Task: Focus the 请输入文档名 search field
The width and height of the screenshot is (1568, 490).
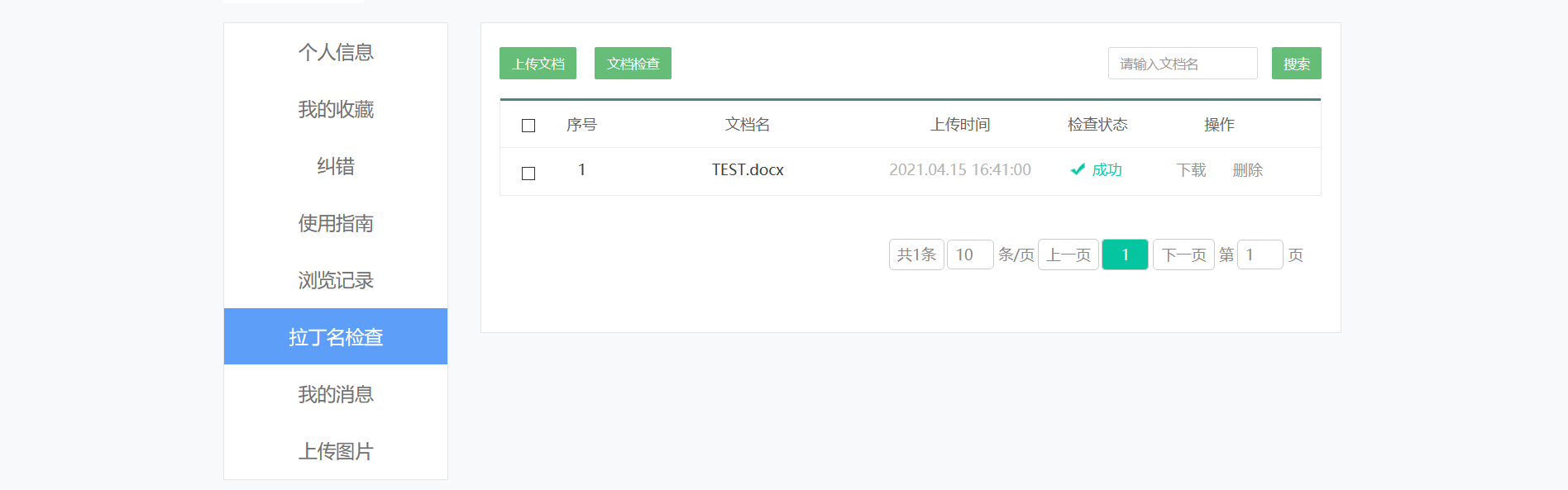Action: tap(1183, 64)
